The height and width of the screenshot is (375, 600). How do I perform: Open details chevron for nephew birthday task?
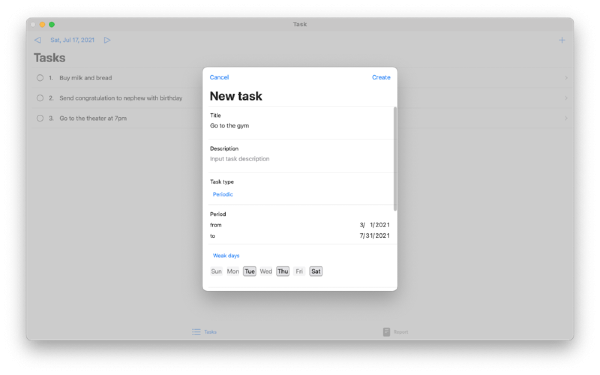coord(566,98)
